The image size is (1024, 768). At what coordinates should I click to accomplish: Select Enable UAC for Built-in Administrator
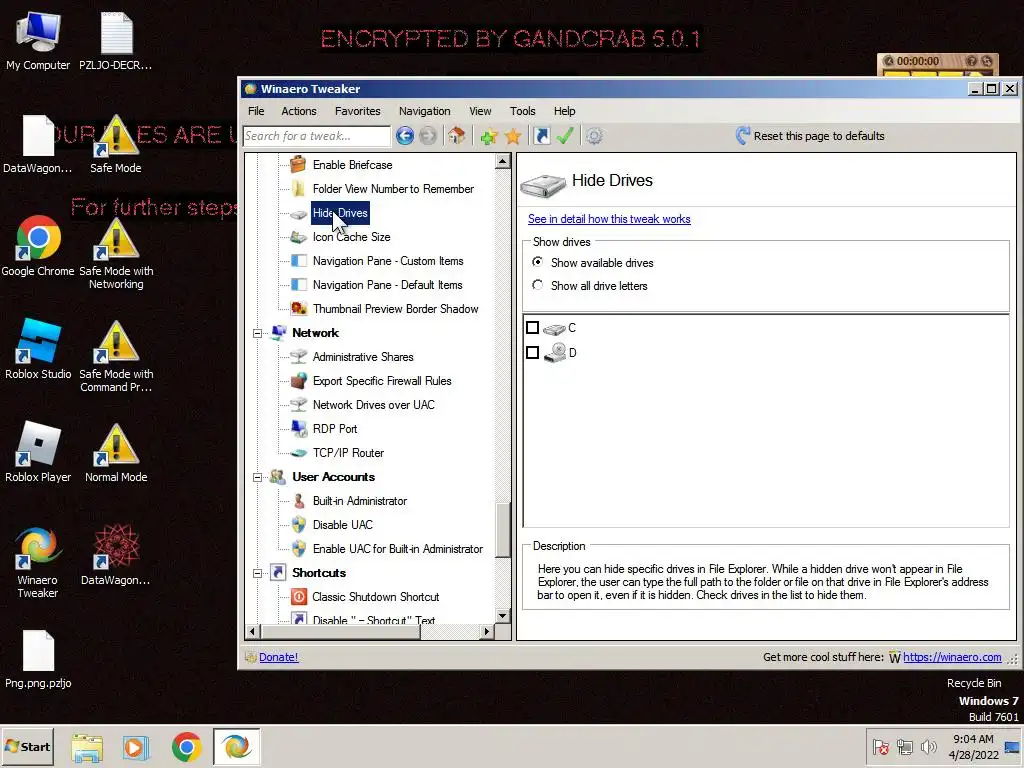(398, 549)
